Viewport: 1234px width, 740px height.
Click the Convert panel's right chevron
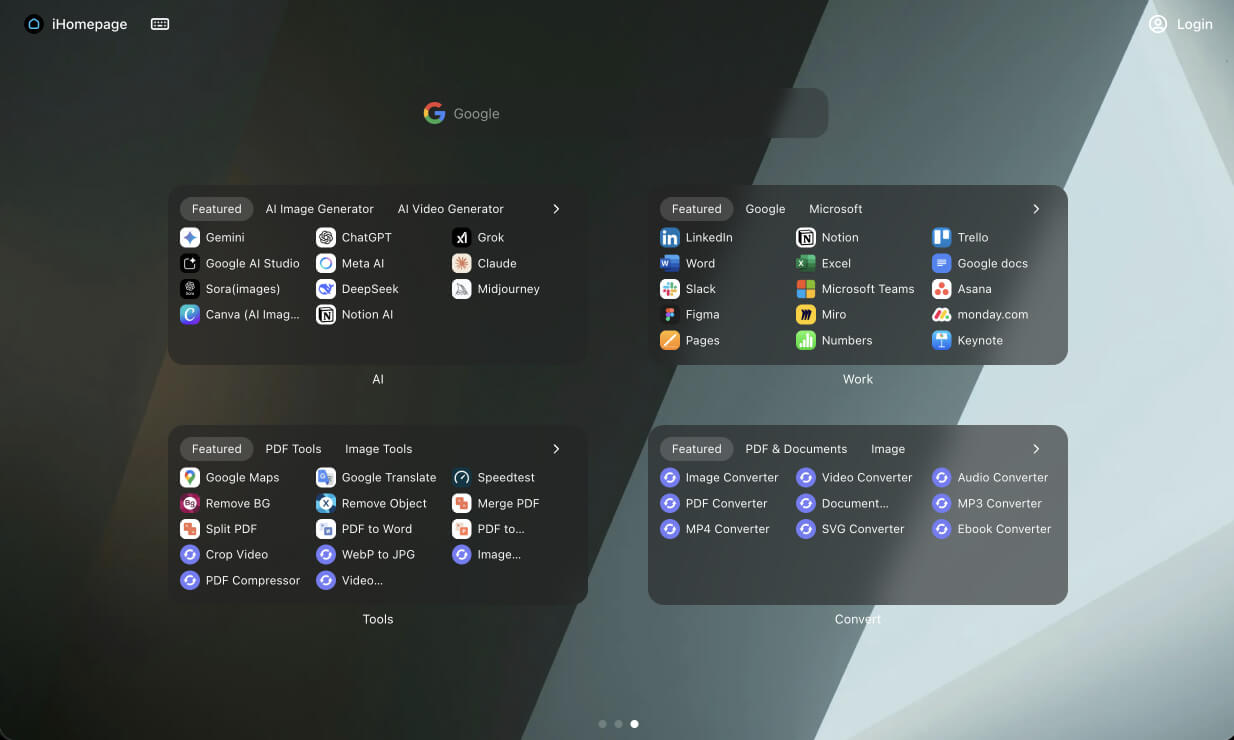(x=1036, y=449)
